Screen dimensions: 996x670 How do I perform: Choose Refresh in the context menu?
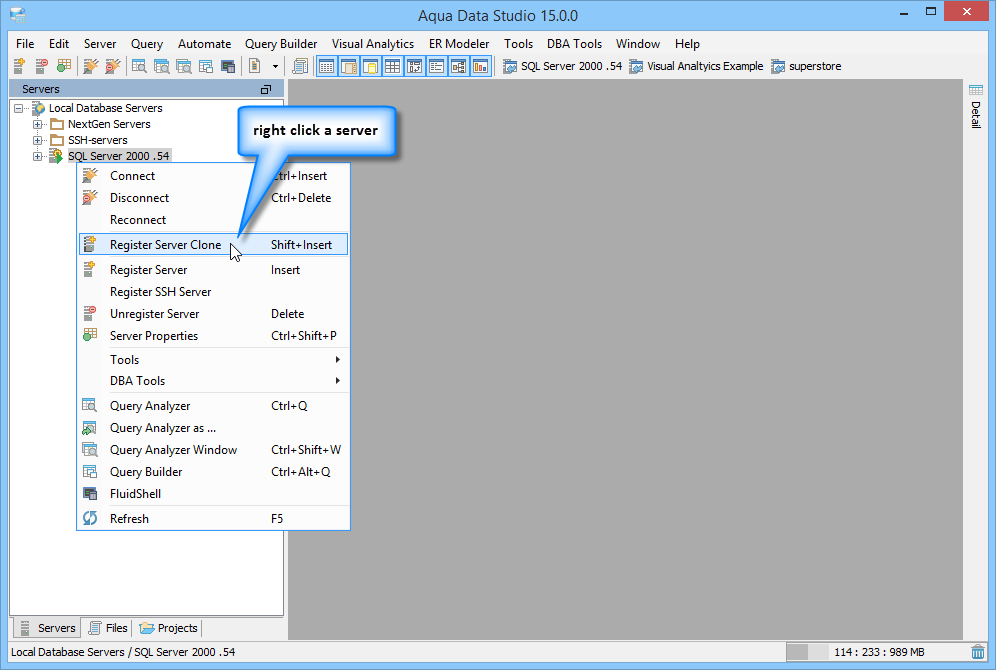coord(213,519)
